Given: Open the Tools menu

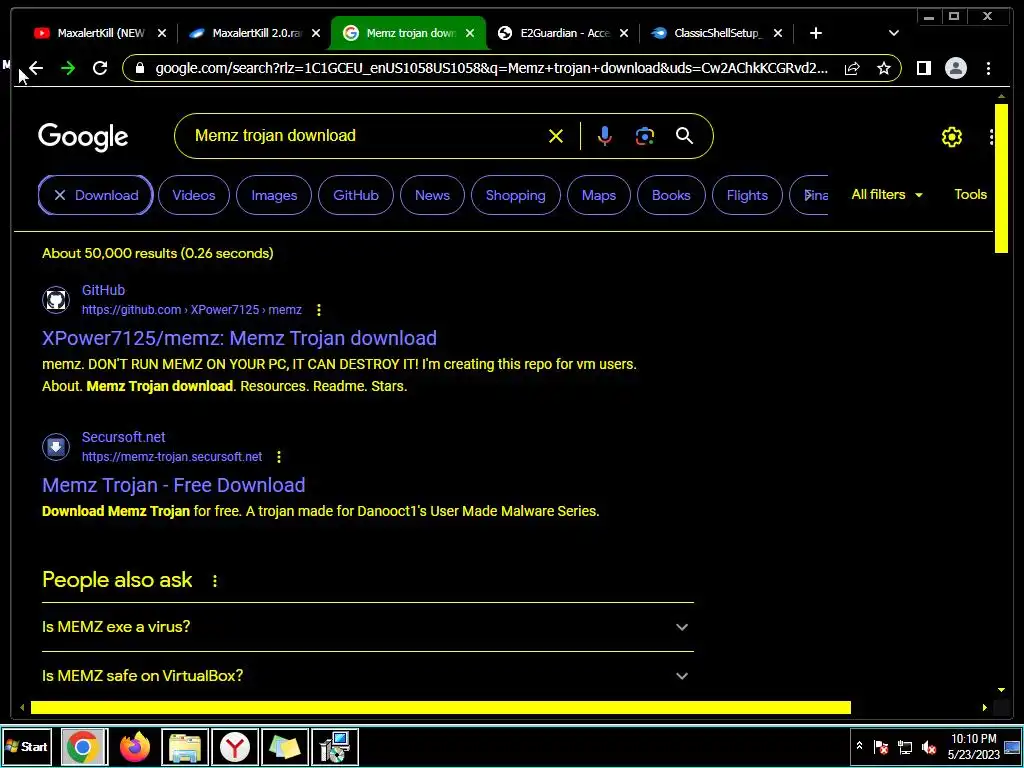Looking at the screenshot, I should pos(970,195).
